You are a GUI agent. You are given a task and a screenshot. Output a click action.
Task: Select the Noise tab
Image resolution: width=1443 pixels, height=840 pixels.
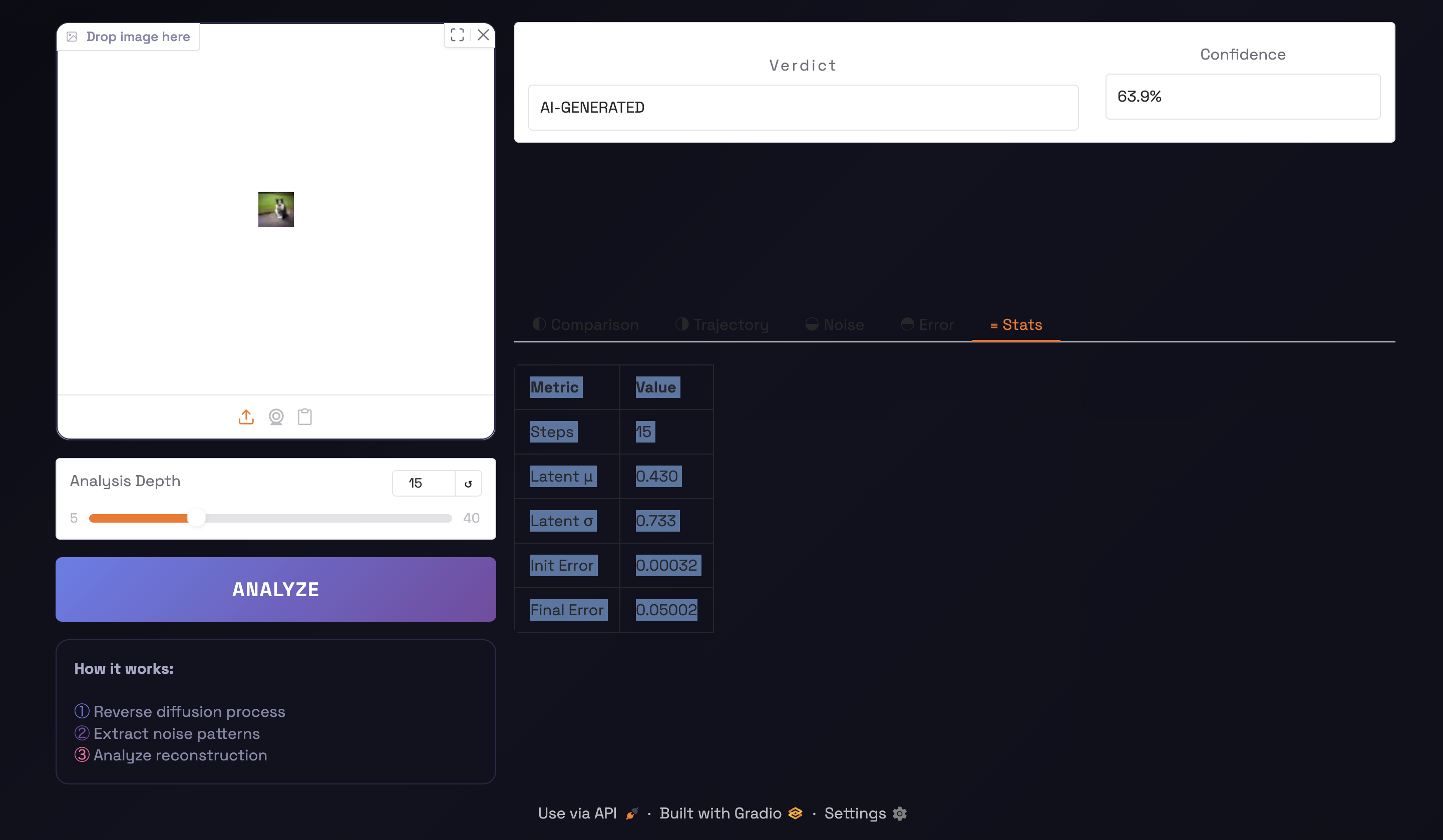pyautogui.click(x=834, y=325)
